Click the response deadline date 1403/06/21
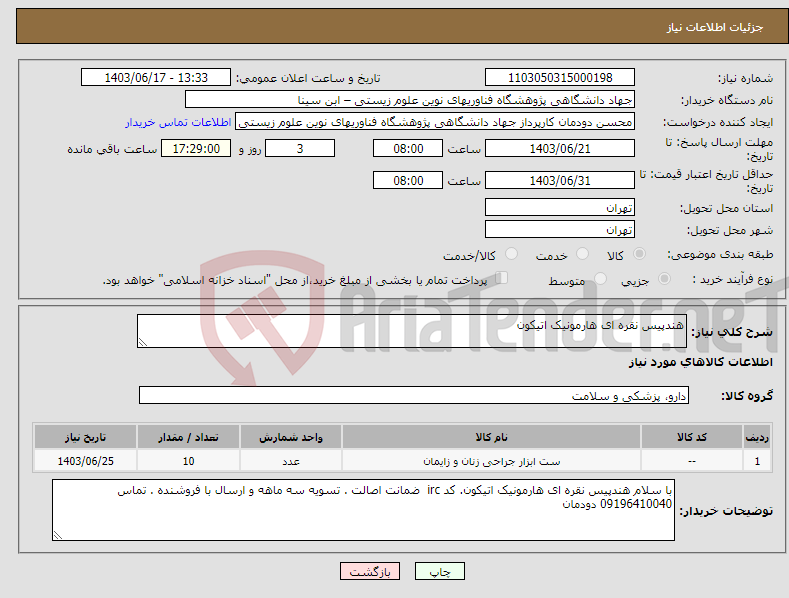Screen dimensions: 789x598 tap(560, 148)
